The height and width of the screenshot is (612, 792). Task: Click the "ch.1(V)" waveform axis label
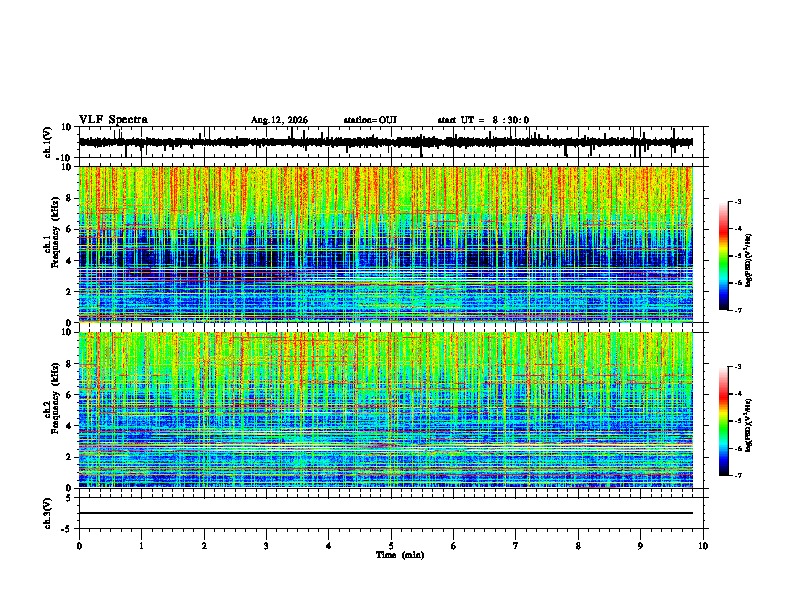[48, 142]
